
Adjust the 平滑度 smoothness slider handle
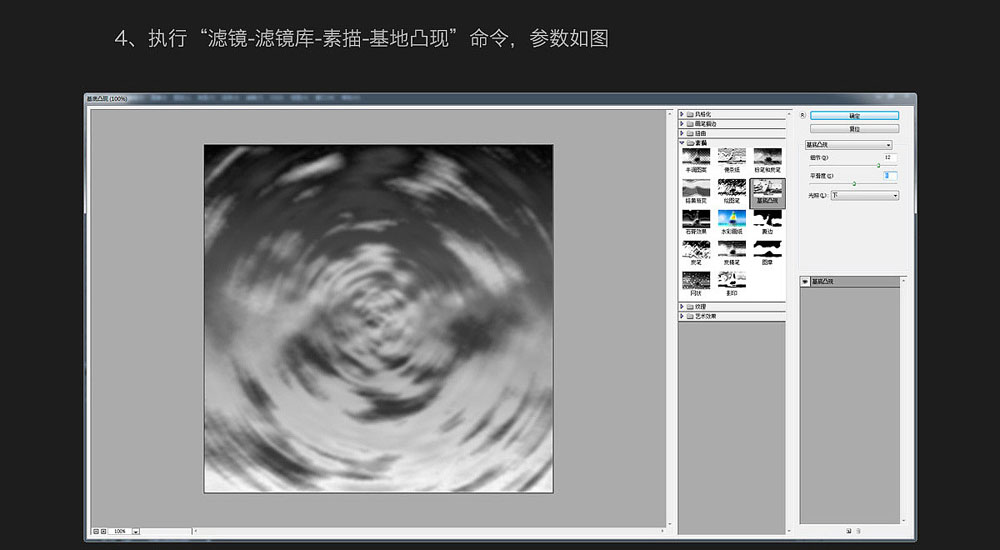click(x=854, y=184)
